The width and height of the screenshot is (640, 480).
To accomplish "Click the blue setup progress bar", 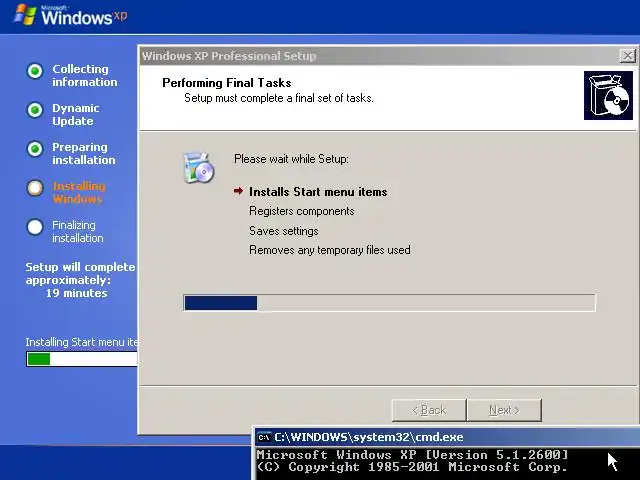I will point(389,303).
